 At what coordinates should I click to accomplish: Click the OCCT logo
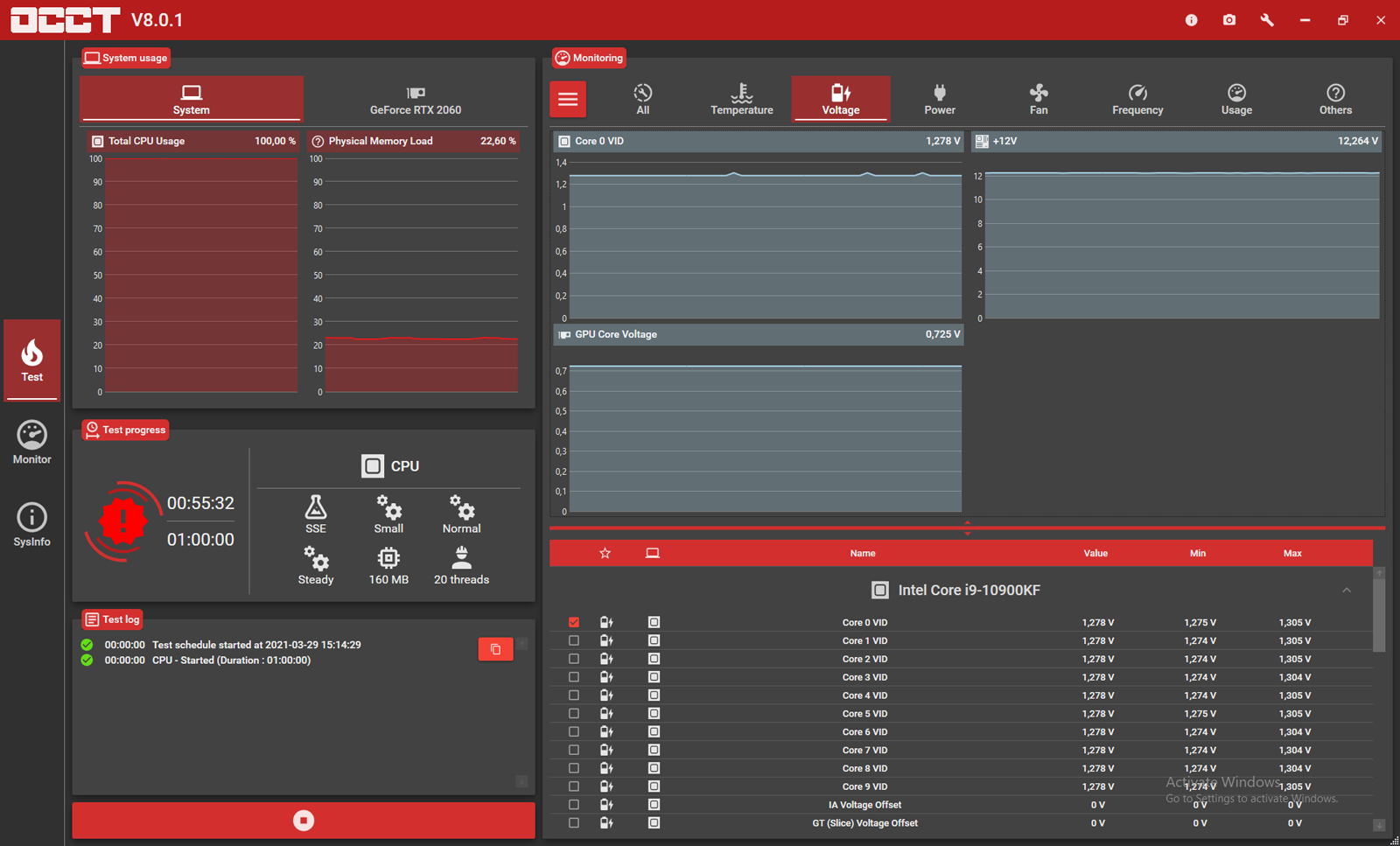(66, 20)
